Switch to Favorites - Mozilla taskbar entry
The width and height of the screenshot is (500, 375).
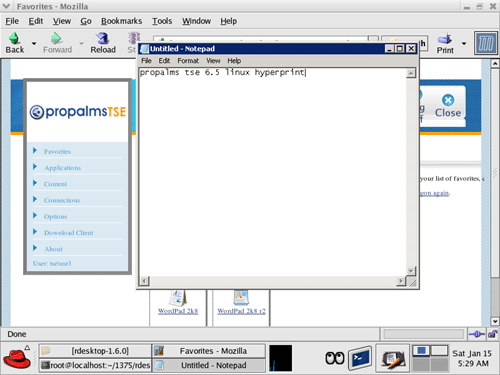[209, 351]
